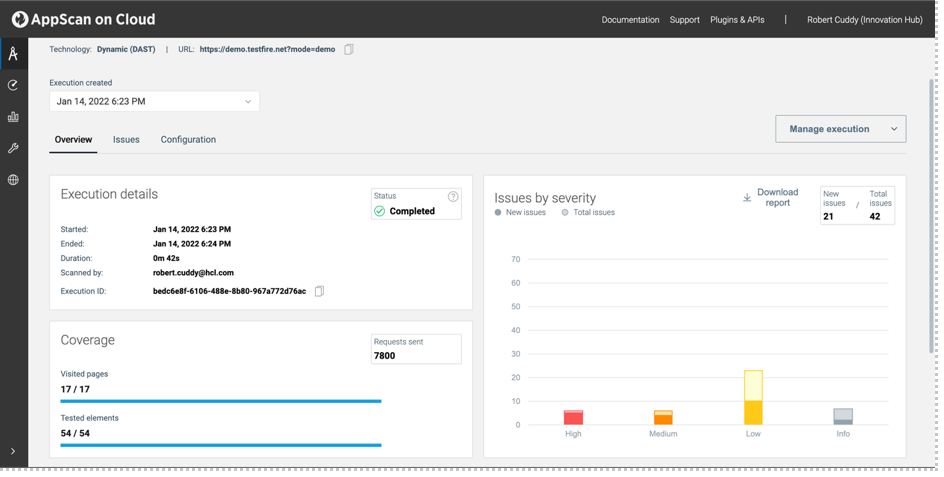Viewport: 944px width, 477px height.
Task: Click the Coverage heading
Action: point(87,340)
